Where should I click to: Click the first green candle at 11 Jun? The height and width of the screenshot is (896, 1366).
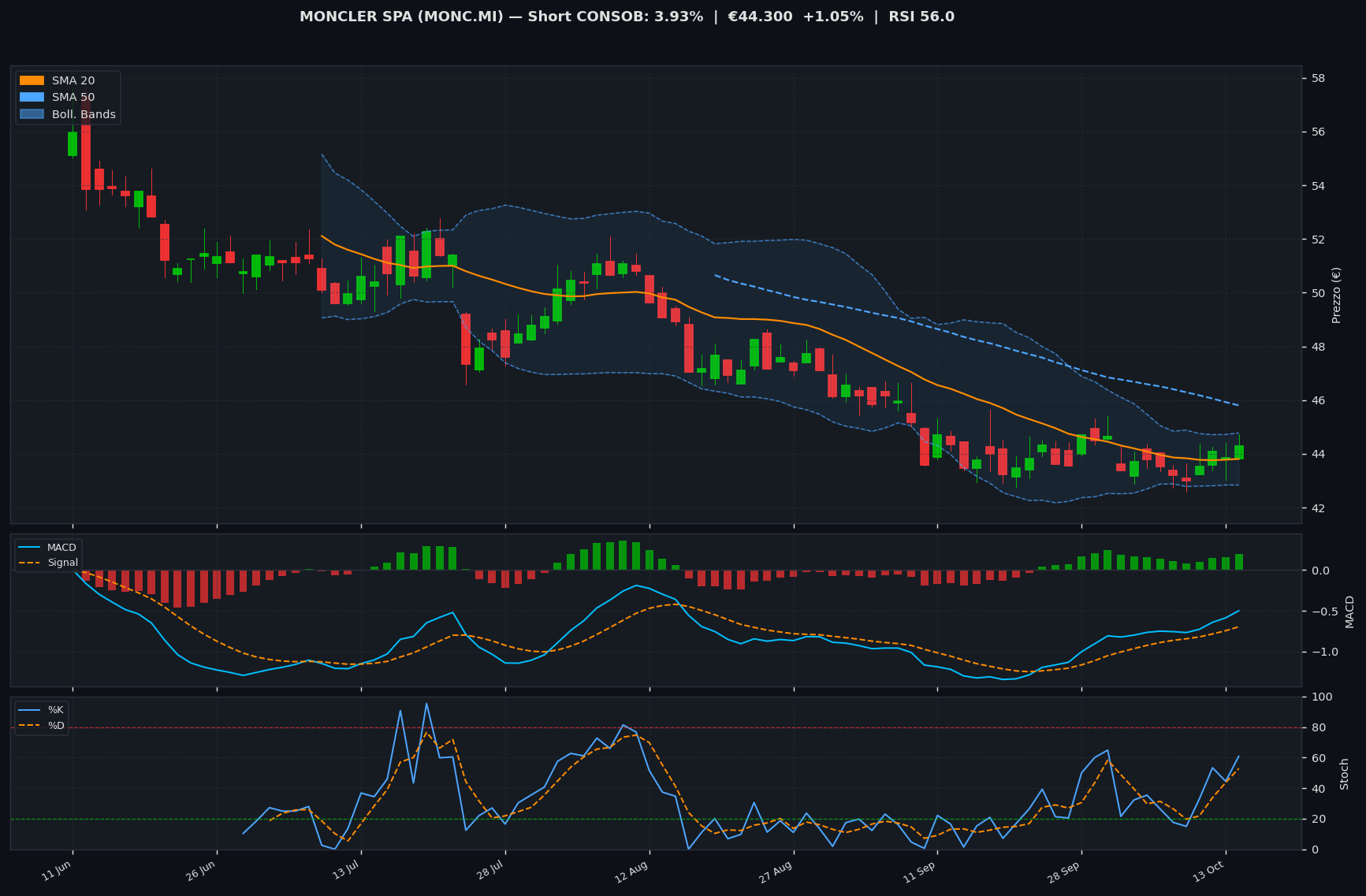pyautogui.click(x=73, y=143)
